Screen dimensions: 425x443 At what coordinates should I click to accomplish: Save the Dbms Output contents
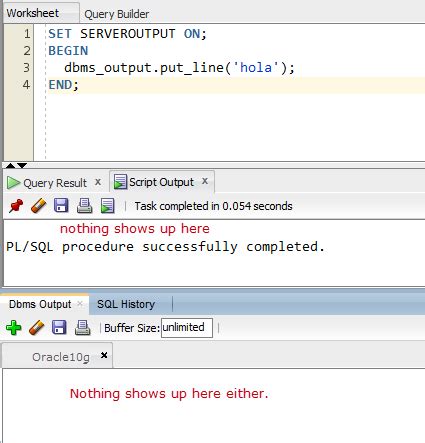click(59, 328)
